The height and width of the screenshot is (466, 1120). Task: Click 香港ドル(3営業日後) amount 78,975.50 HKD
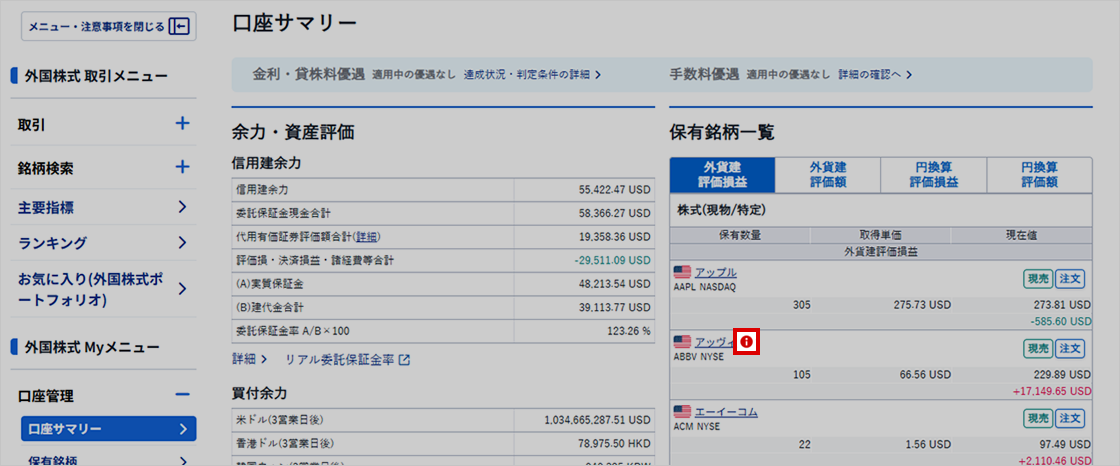point(614,443)
